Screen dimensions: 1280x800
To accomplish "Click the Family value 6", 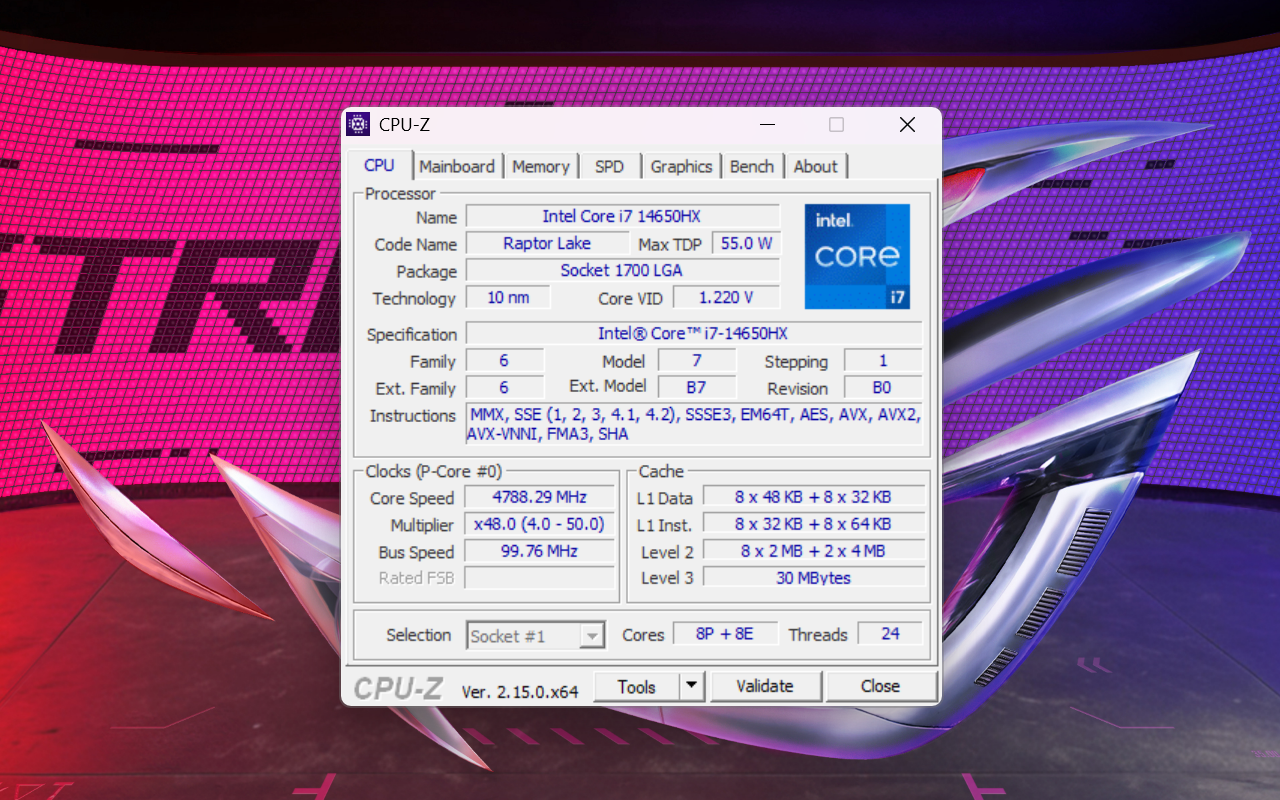I will (504, 360).
